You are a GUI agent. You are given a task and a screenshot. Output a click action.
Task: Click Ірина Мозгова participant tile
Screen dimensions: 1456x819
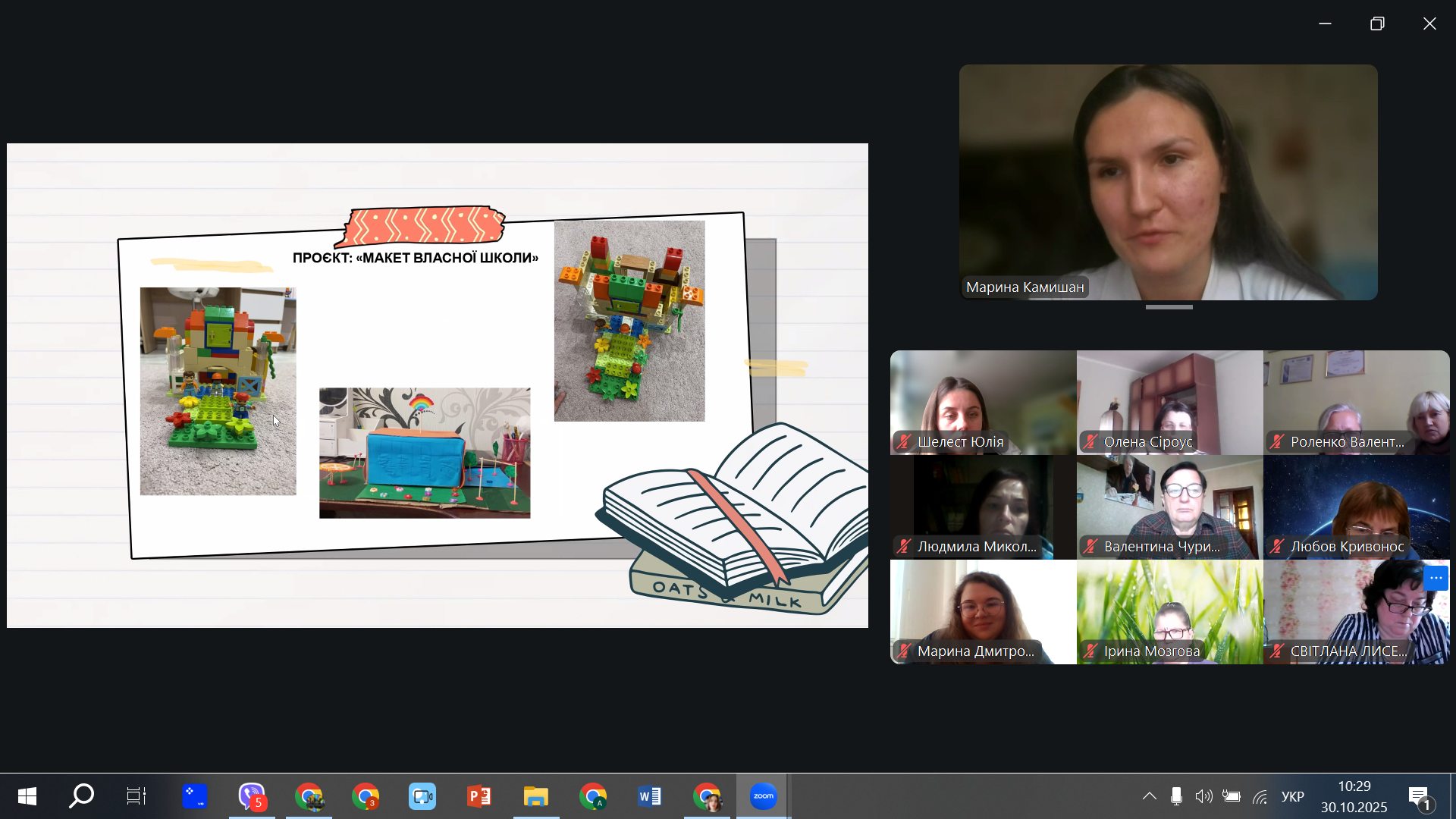pyautogui.click(x=1169, y=611)
